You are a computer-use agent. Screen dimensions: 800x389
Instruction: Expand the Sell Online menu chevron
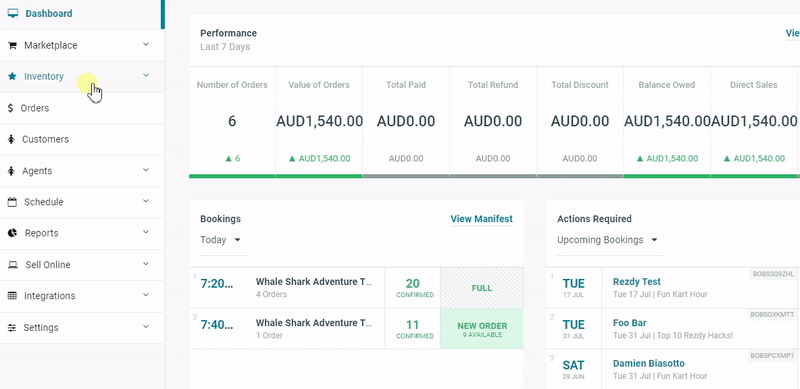pos(146,264)
